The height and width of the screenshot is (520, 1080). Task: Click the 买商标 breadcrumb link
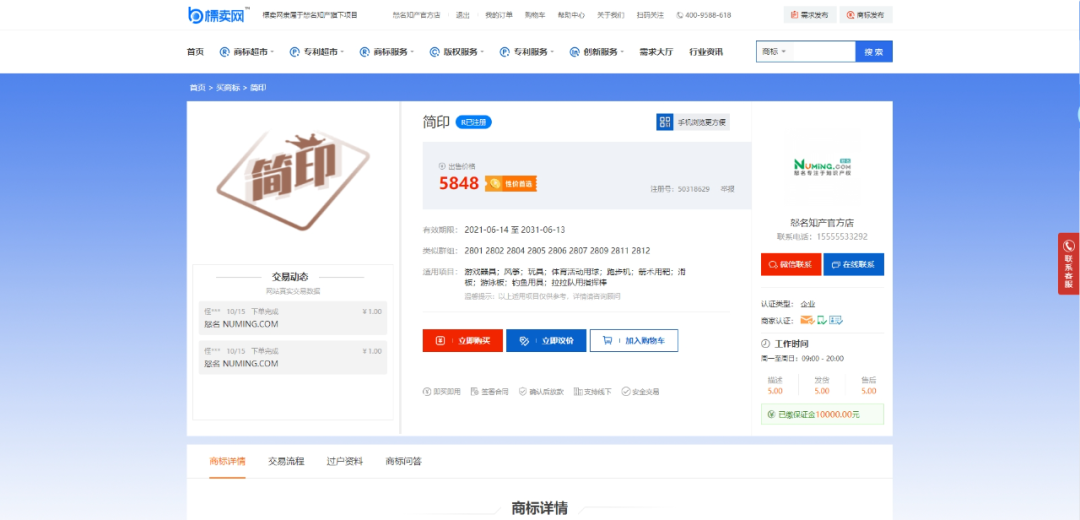[x=229, y=88]
